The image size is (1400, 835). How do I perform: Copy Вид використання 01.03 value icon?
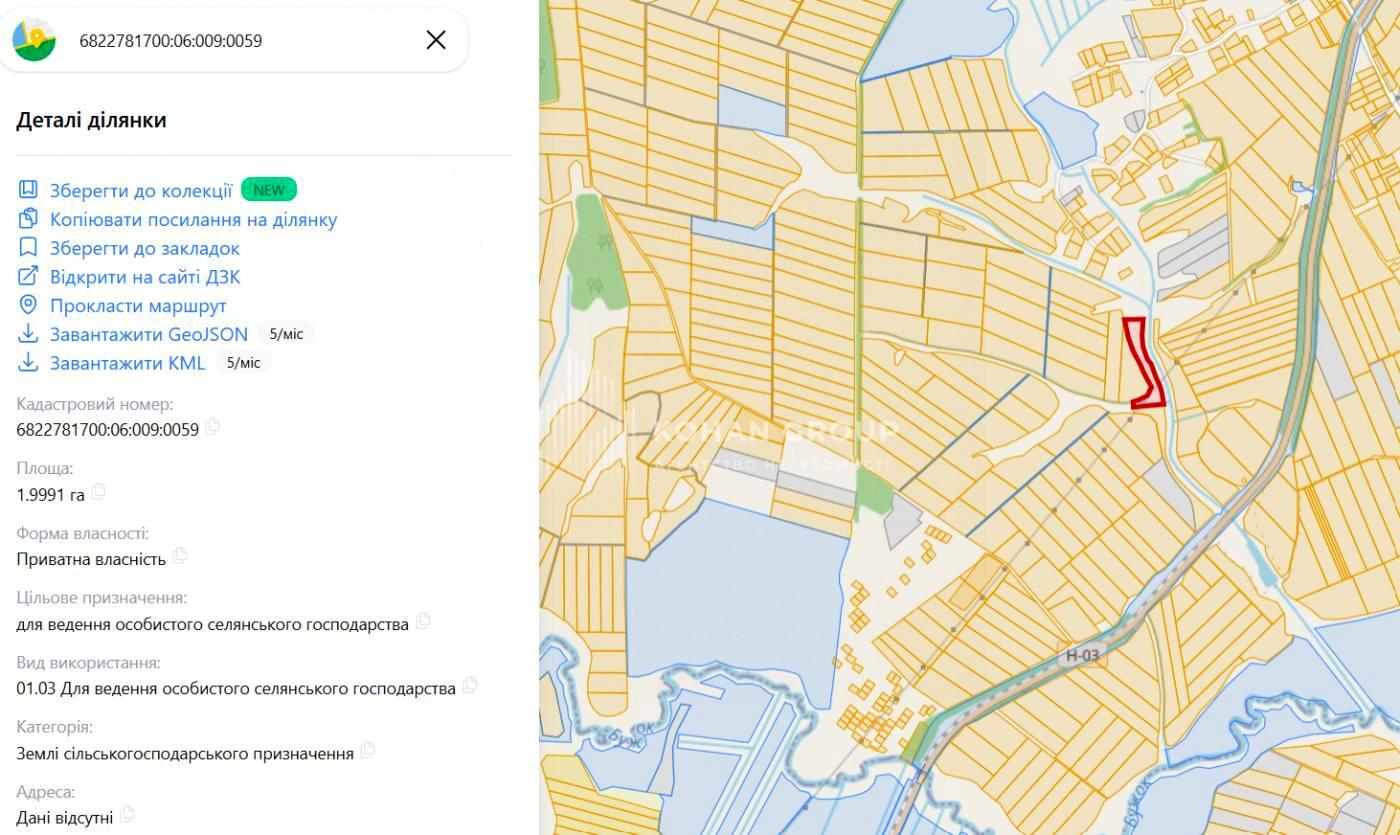[x=470, y=686]
